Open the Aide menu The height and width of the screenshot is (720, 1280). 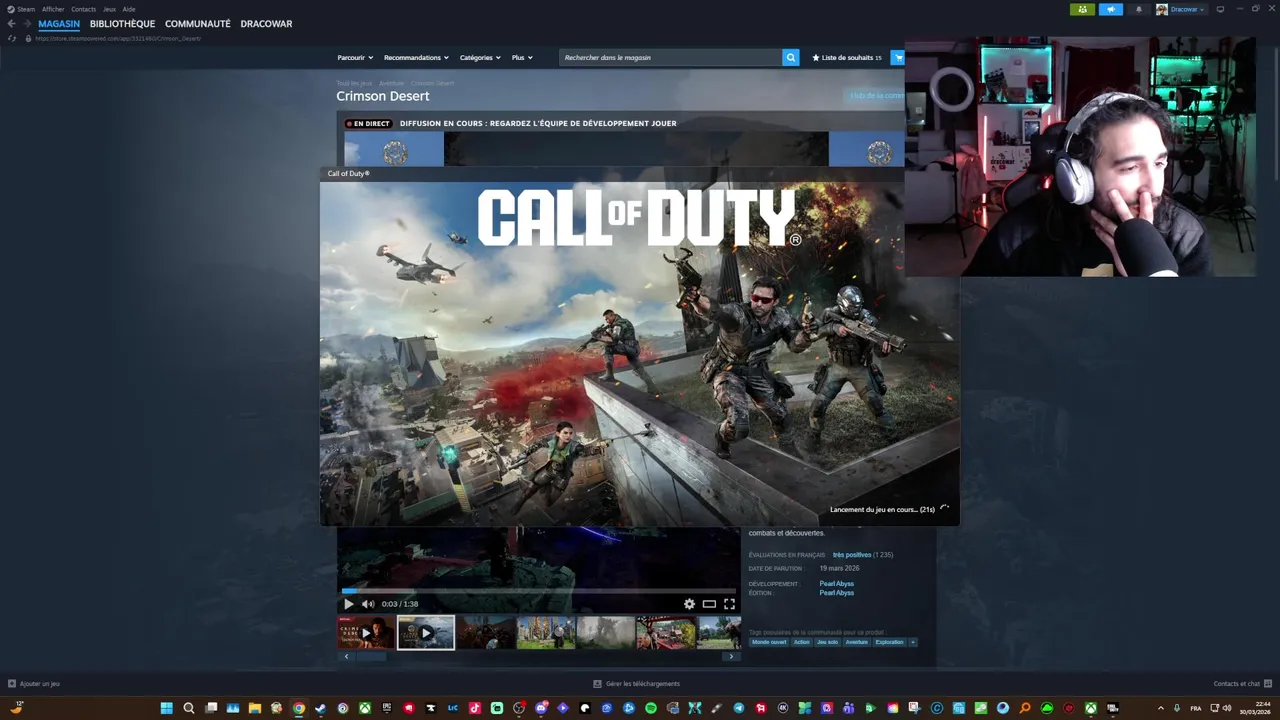pos(129,9)
